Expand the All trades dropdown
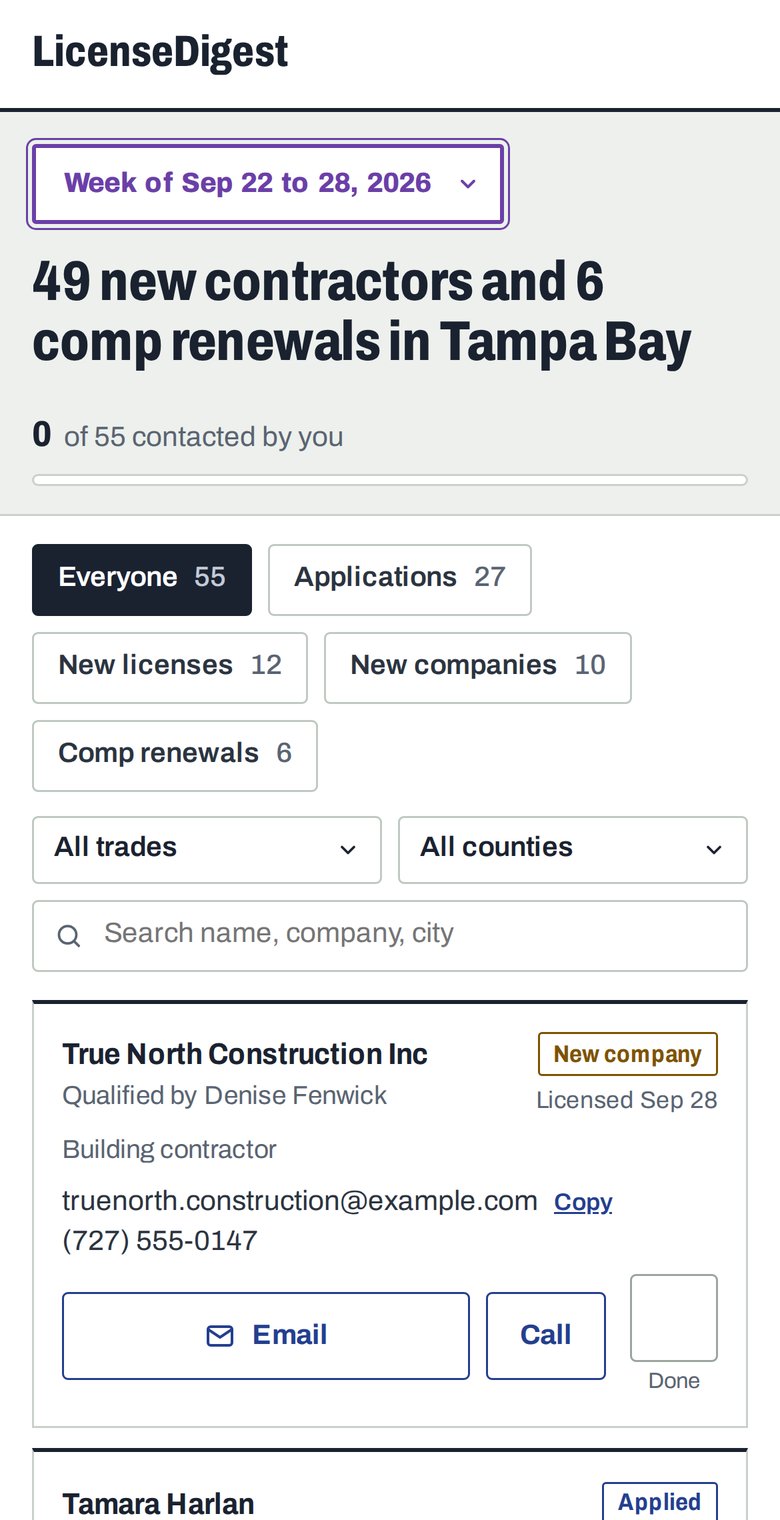The width and height of the screenshot is (780, 1520). [x=207, y=849]
